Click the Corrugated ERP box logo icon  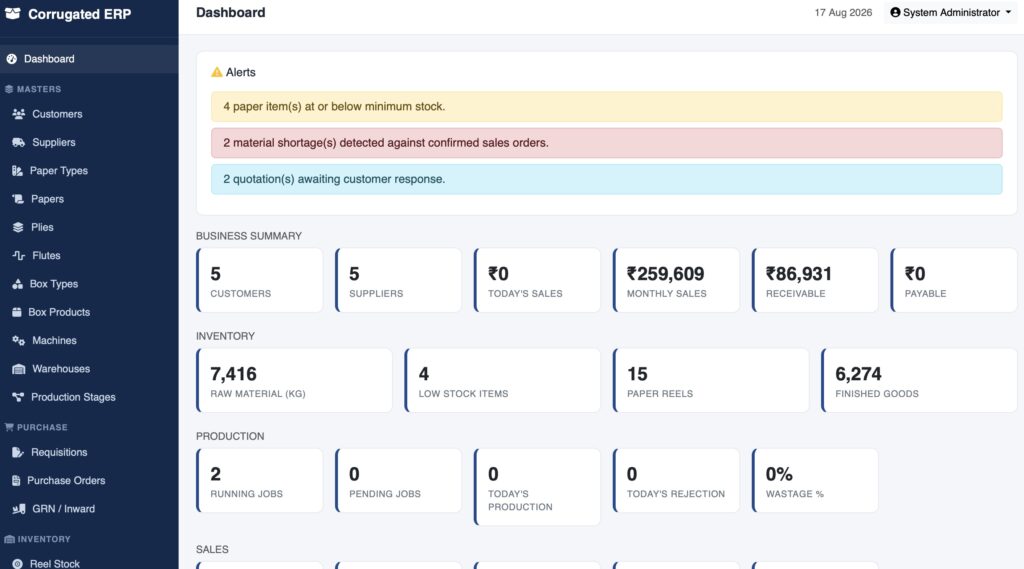pyautogui.click(x=12, y=14)
